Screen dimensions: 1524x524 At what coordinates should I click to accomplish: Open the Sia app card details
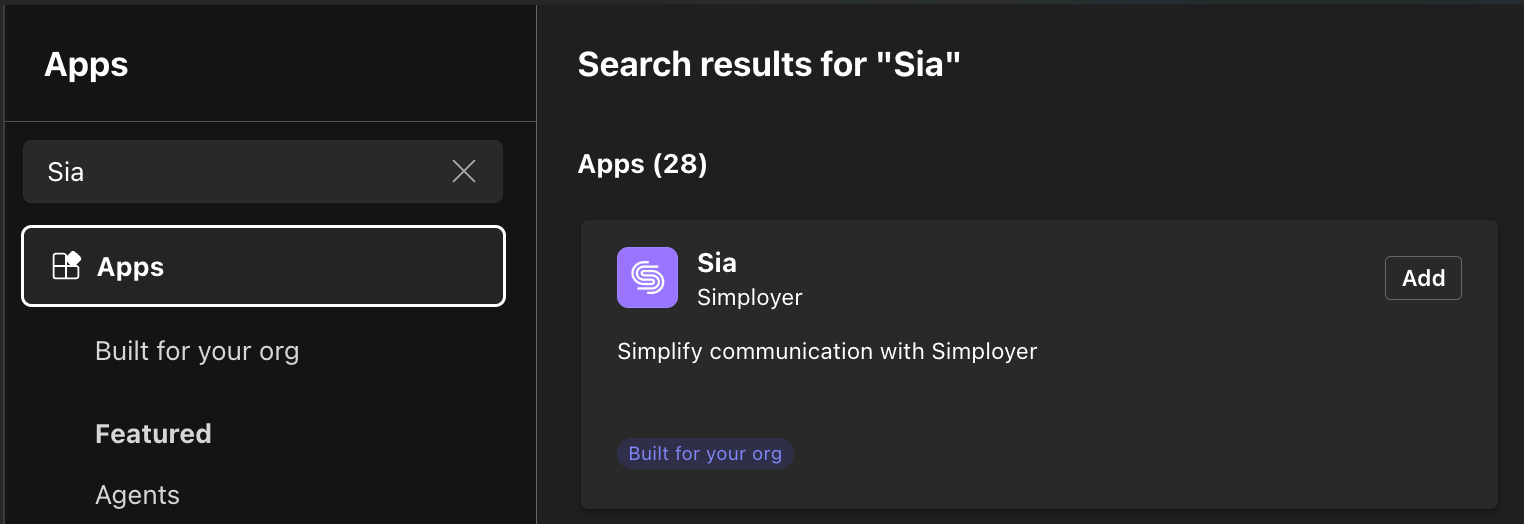(x=1100, y=400)
